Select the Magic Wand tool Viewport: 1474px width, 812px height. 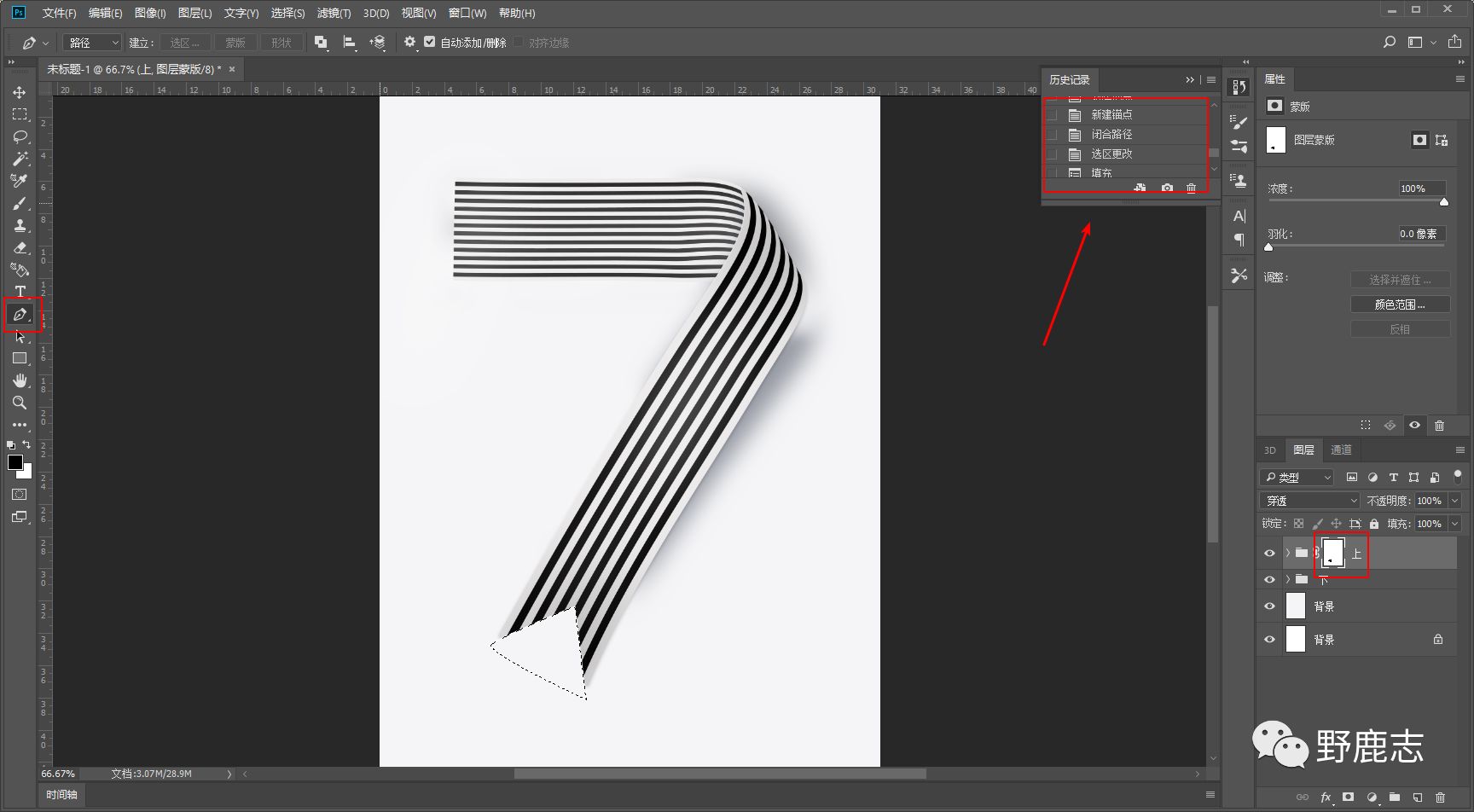(20, 159)
